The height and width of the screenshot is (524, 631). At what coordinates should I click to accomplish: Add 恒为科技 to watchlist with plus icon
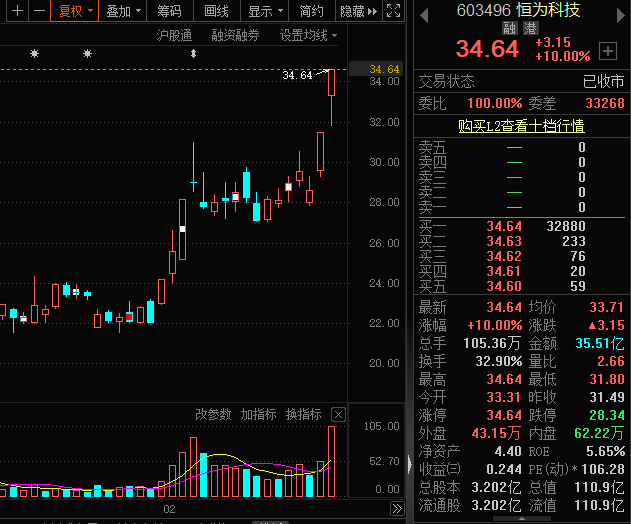click(608, 50)
